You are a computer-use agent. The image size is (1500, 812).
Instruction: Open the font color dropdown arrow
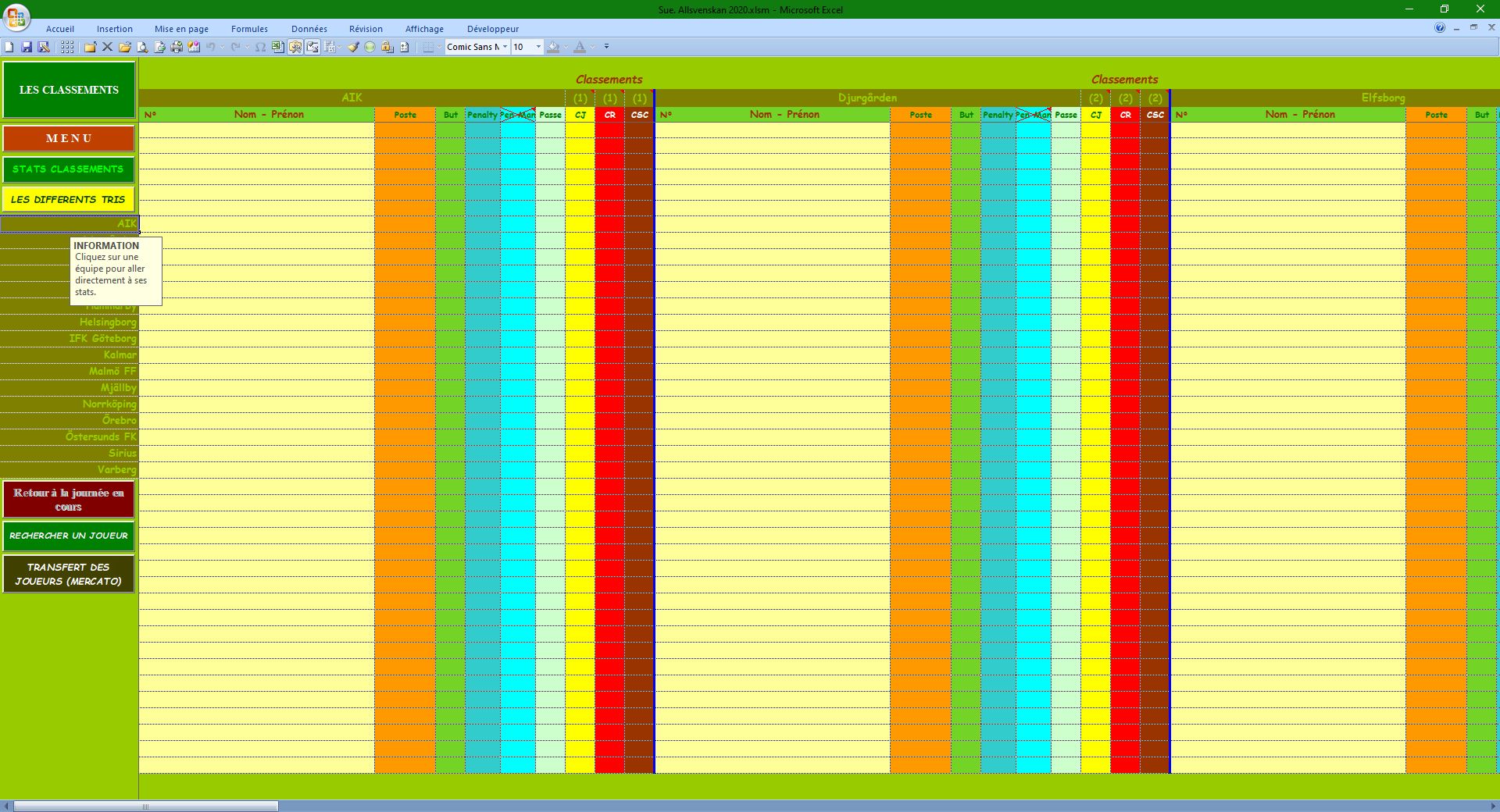[592, 47]
